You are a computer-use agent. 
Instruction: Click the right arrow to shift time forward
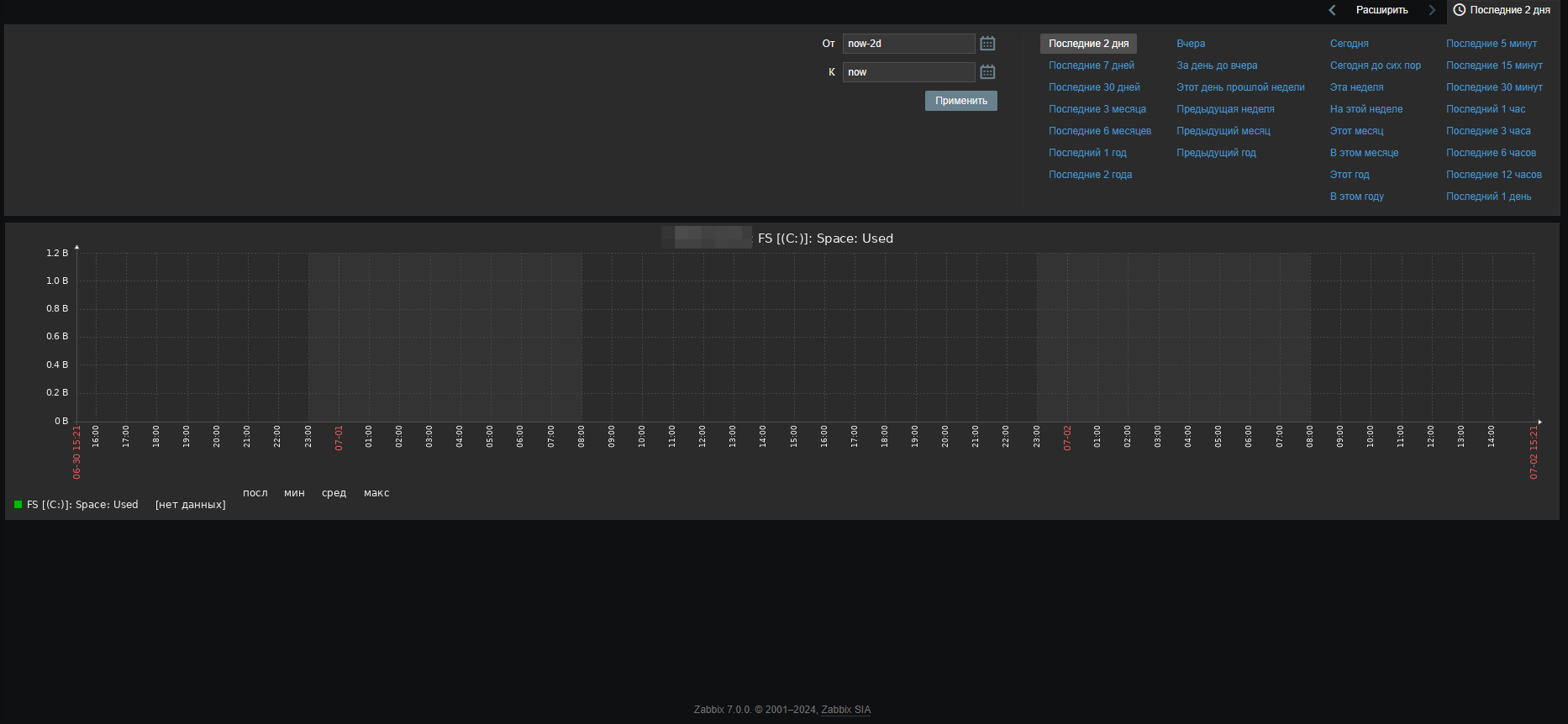tap(1432, 10)
